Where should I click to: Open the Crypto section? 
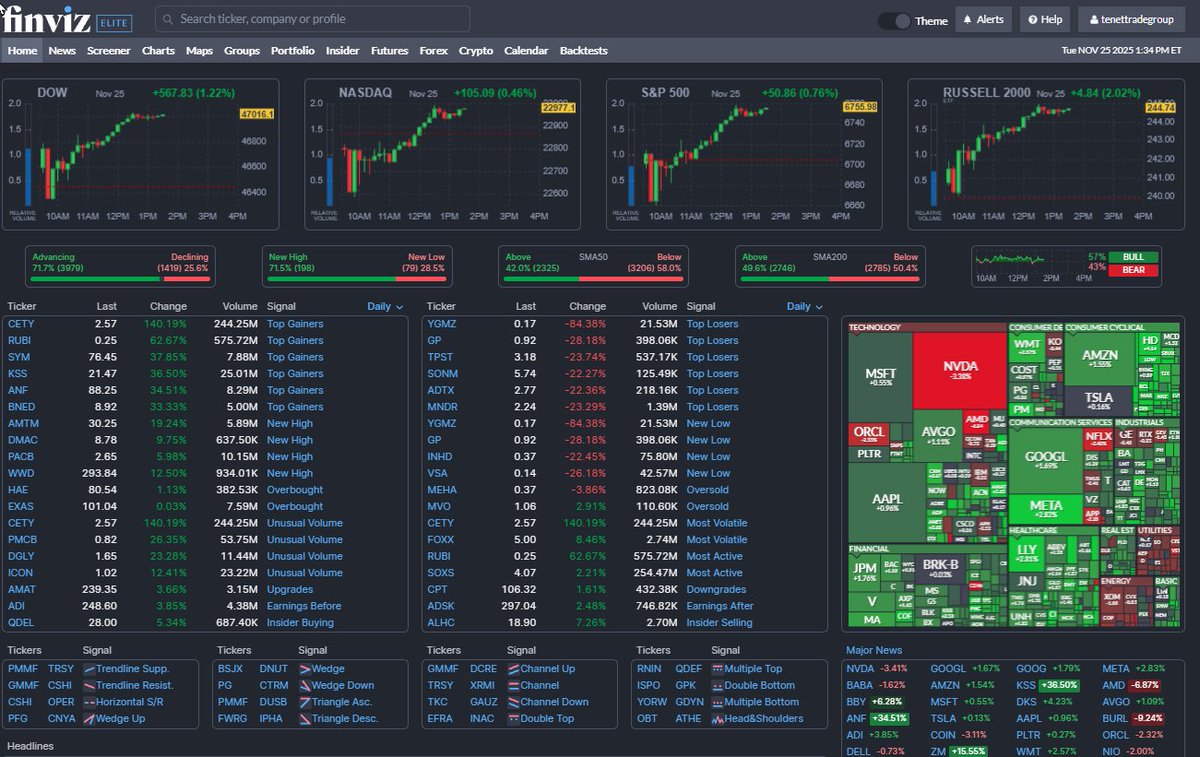[476, 50]
